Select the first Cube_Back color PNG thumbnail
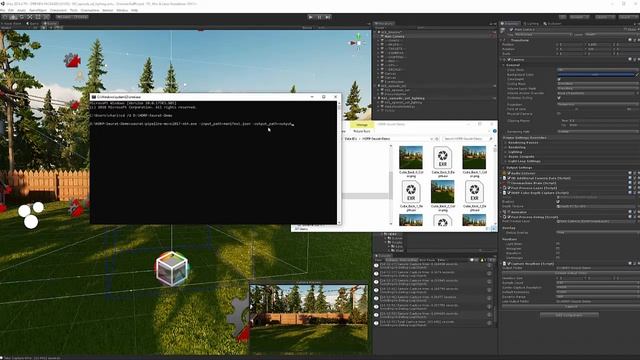The height and width of the screenshot is (360, 640). point(411,157)
